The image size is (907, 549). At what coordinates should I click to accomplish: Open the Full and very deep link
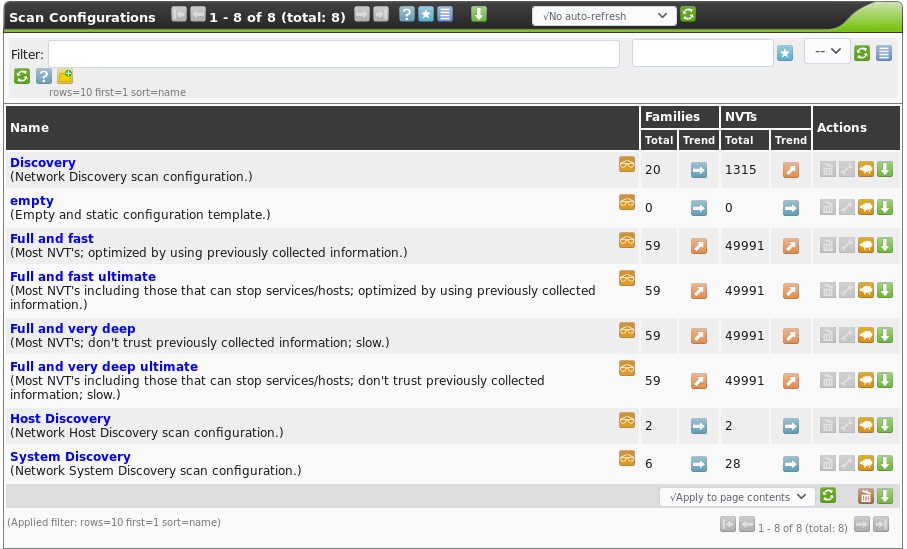pos(73,328)
